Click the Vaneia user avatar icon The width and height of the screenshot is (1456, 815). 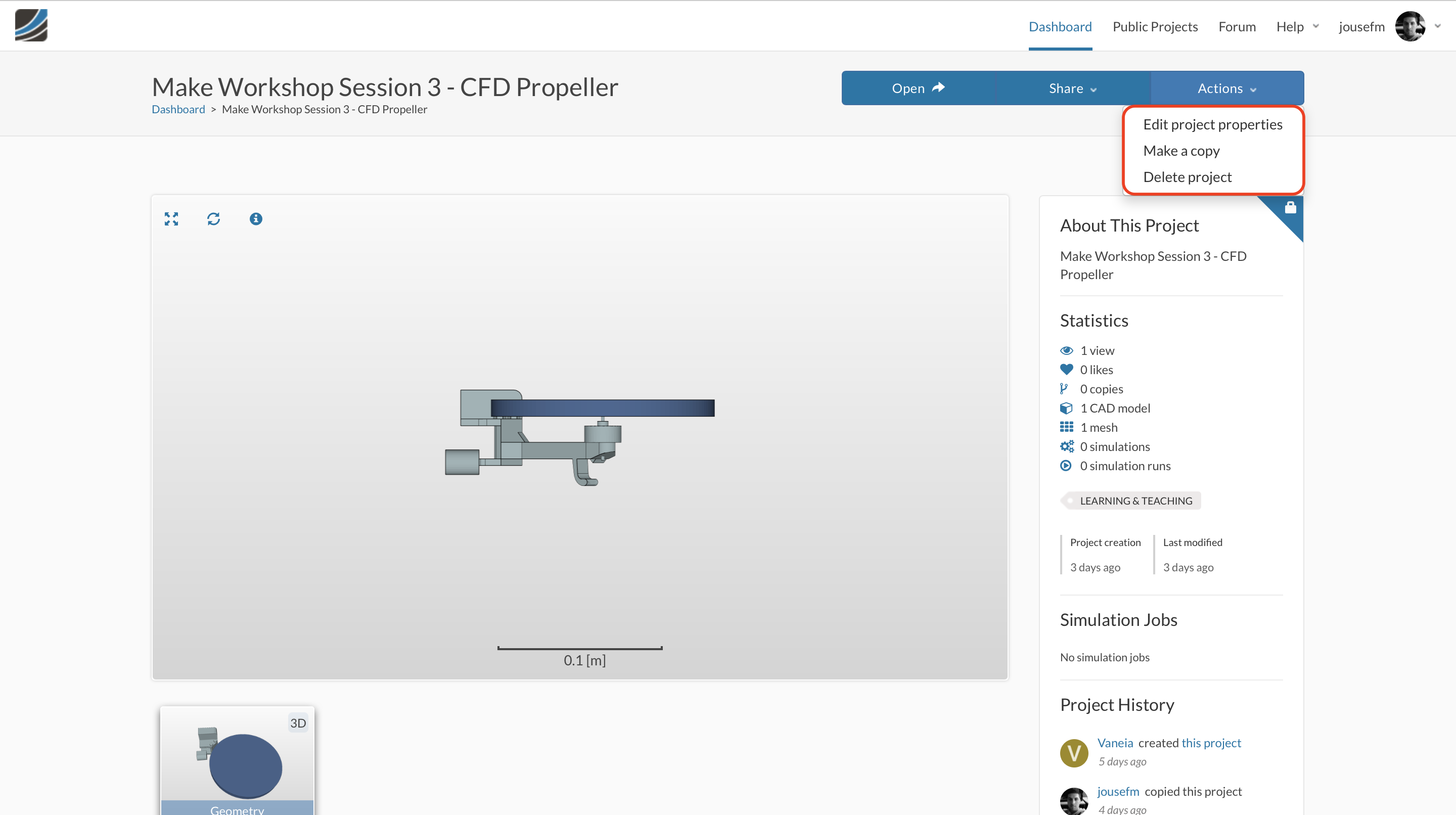coord(1073,752)
